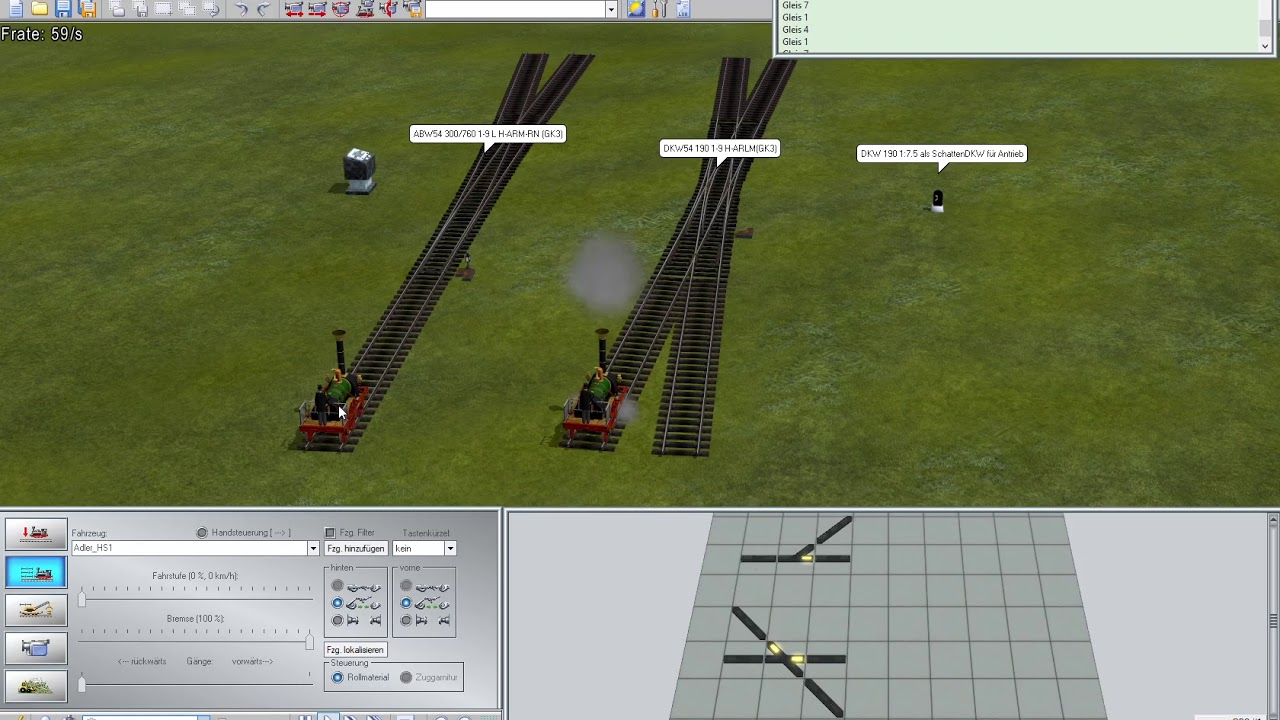
Task: Select the middle rear coupling option under hinten
Action: (x=338, y=603)
